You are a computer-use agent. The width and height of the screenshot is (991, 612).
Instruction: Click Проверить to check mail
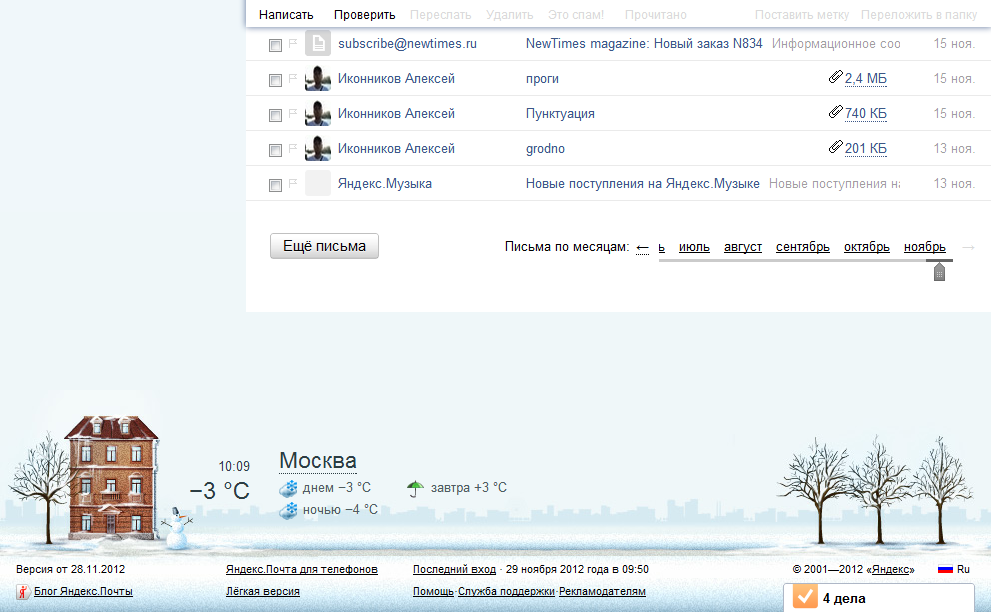click(x=365, y=15)
